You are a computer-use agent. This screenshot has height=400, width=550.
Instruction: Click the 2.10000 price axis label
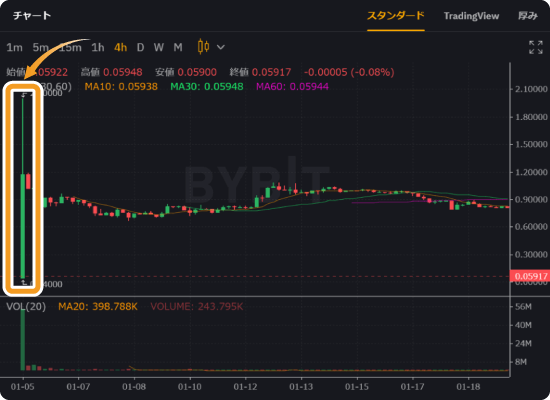[531, 89]
